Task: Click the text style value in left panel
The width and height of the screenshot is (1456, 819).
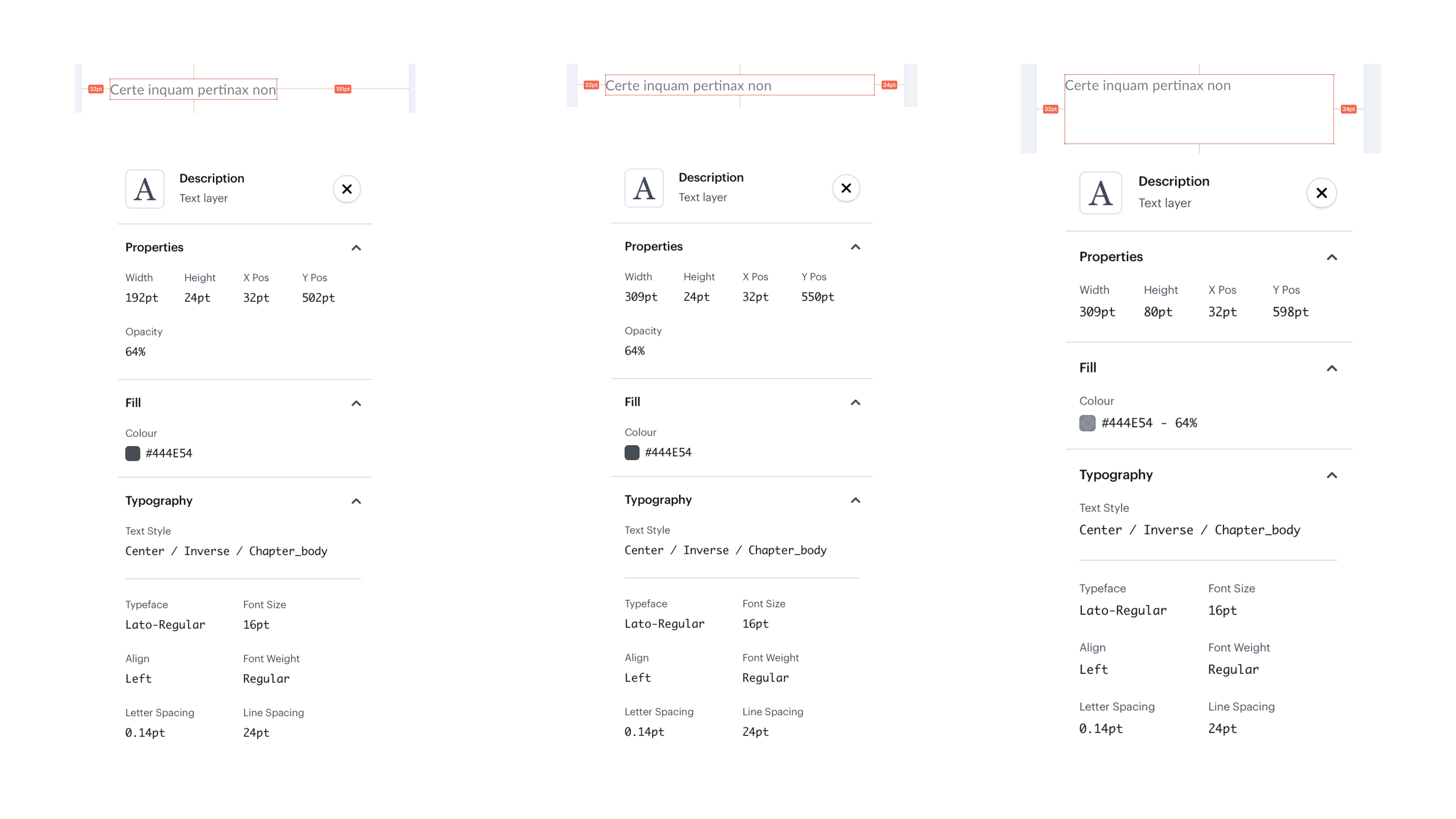Action: click(x=226, y=551)
